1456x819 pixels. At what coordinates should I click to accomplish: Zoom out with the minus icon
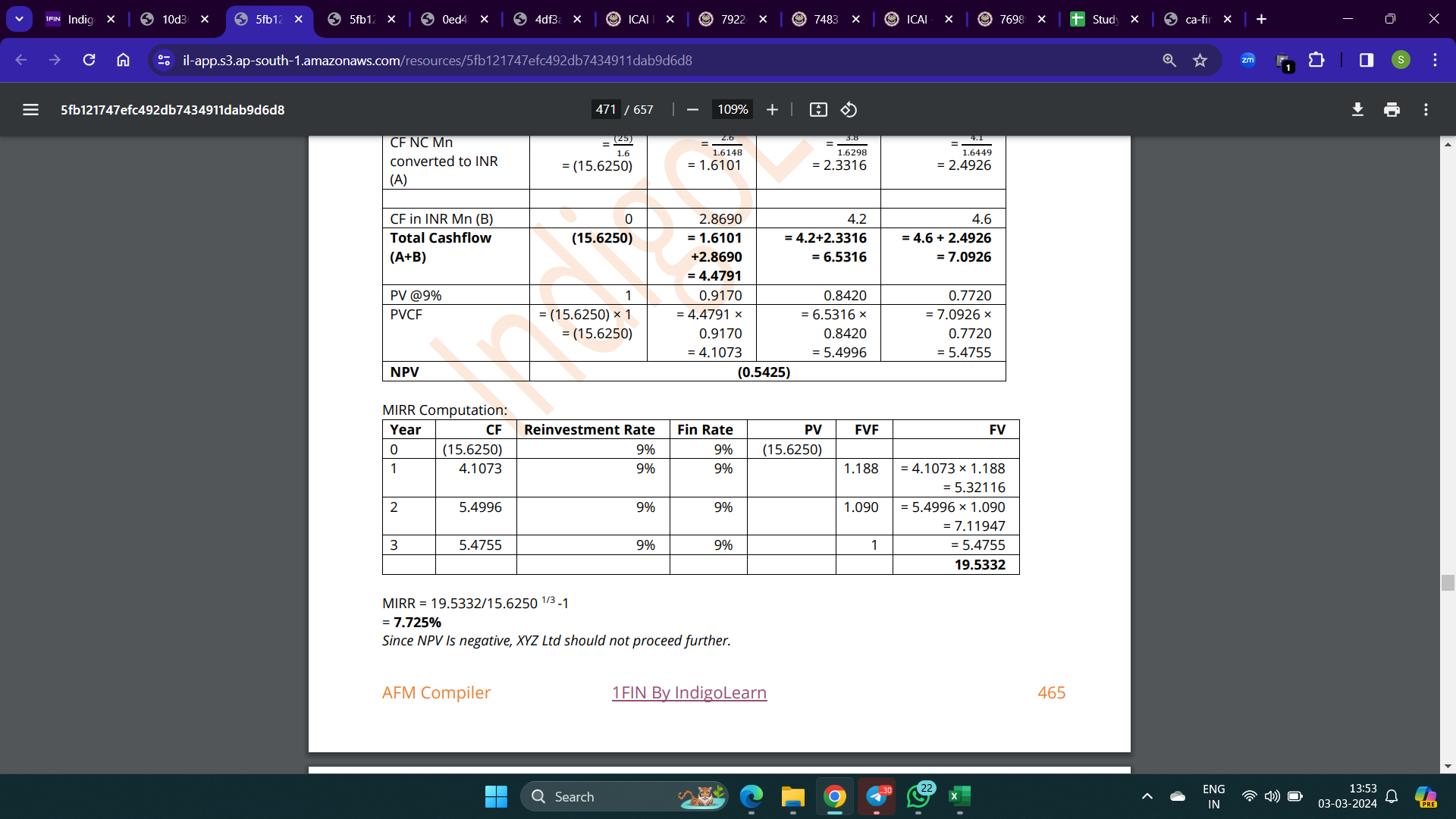tap(692, 110)
